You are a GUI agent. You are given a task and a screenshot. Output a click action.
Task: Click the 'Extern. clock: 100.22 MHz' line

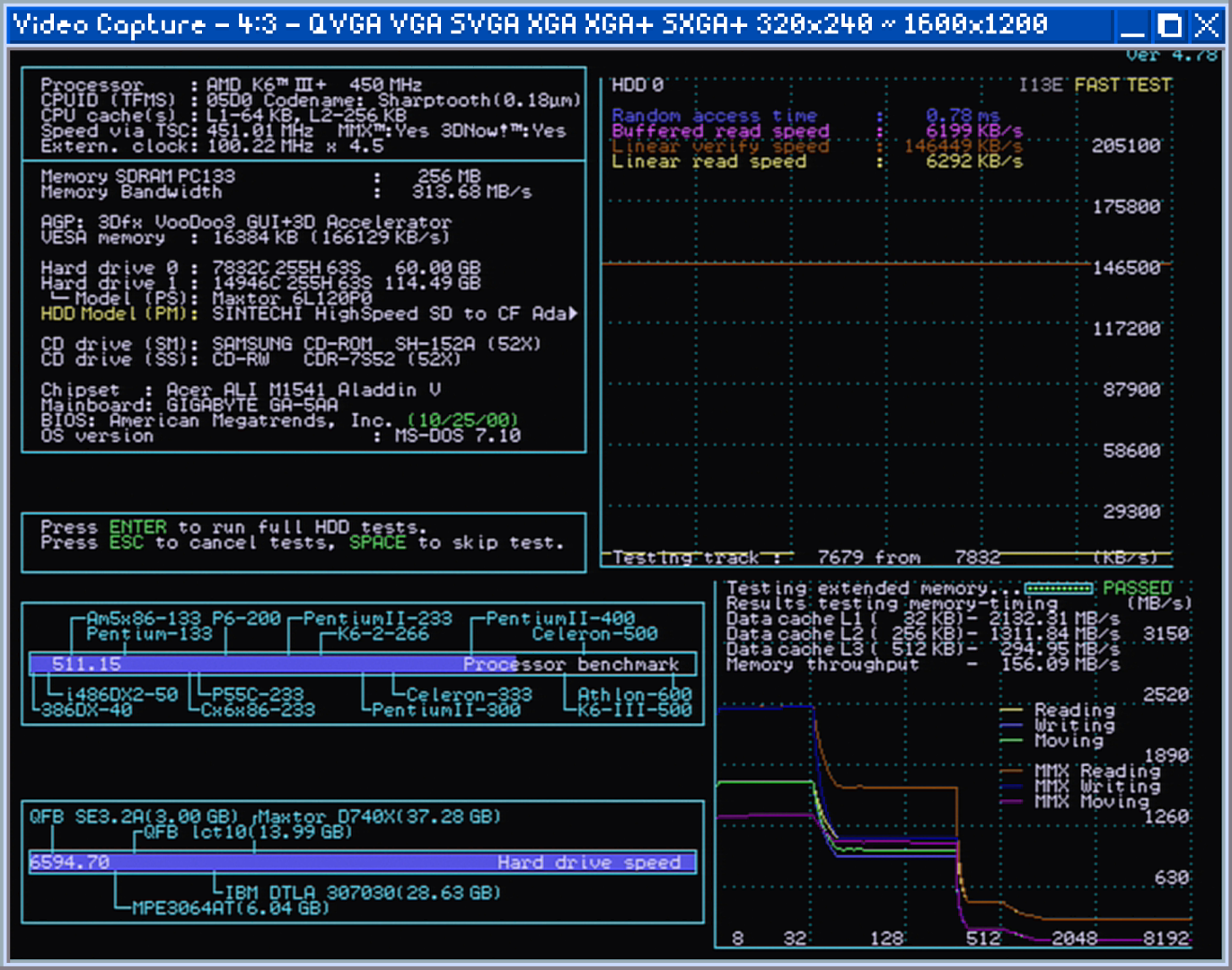tap(212, 146)
